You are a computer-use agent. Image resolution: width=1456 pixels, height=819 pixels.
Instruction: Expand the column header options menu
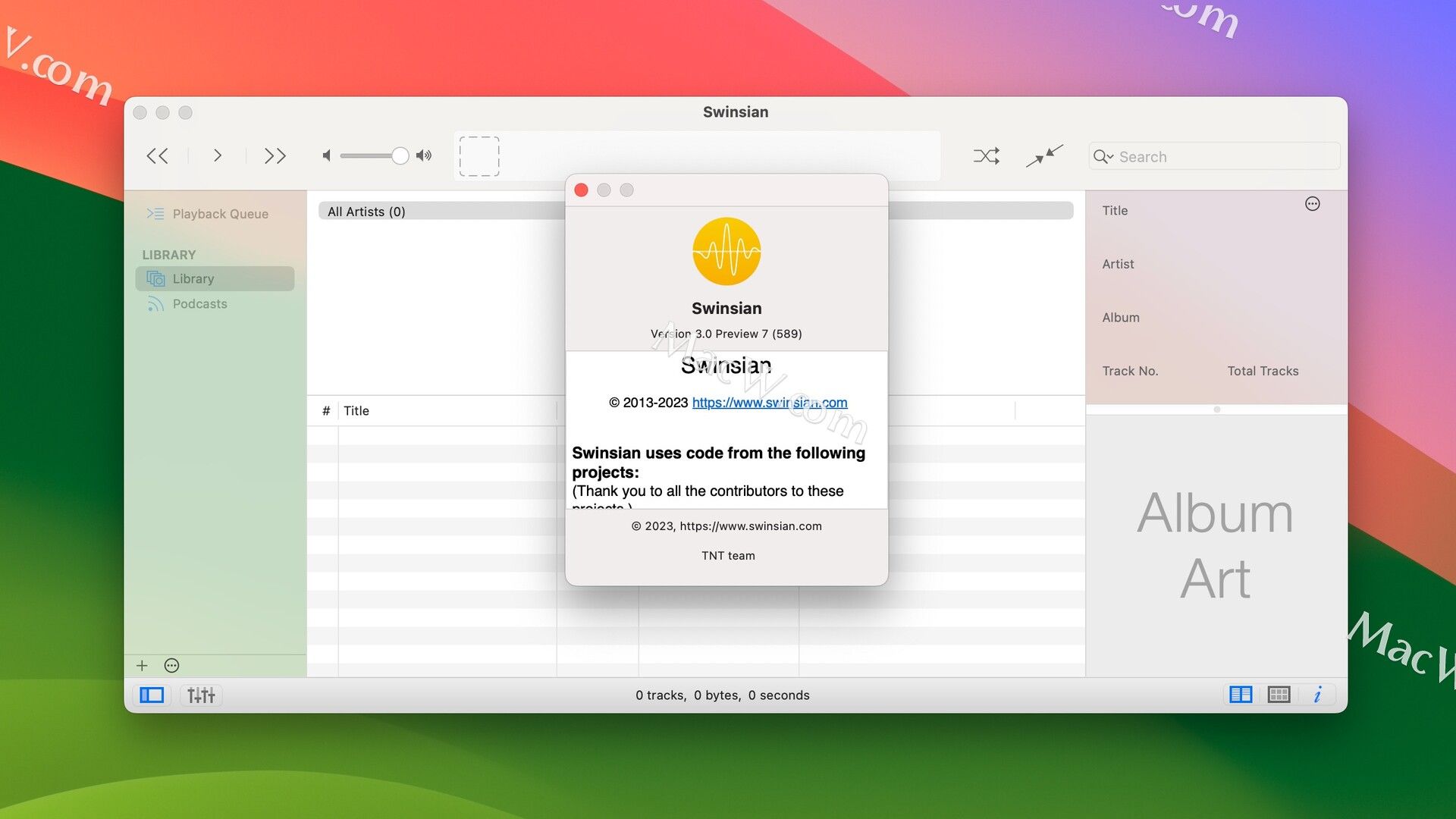click(1312, 204)
